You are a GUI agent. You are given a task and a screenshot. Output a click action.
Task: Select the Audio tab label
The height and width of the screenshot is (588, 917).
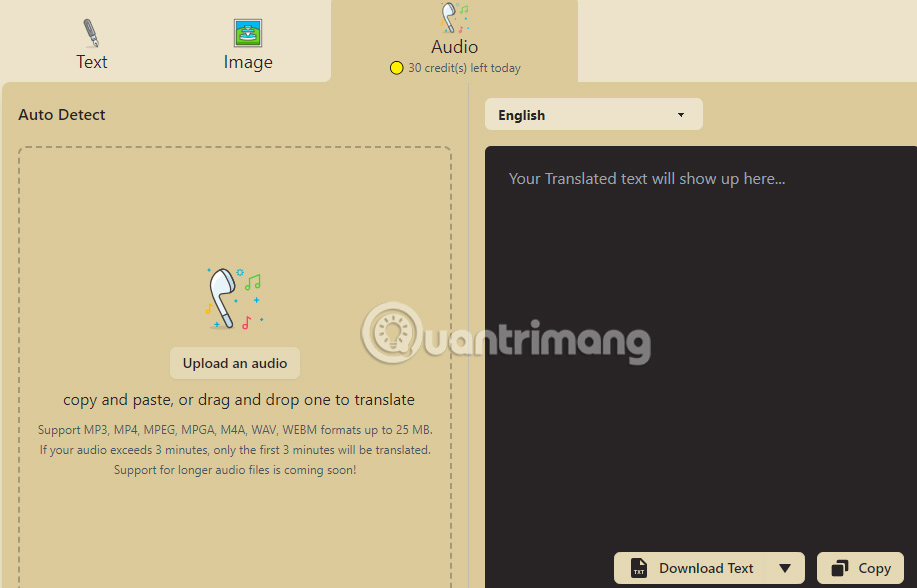tap(454, 47)
